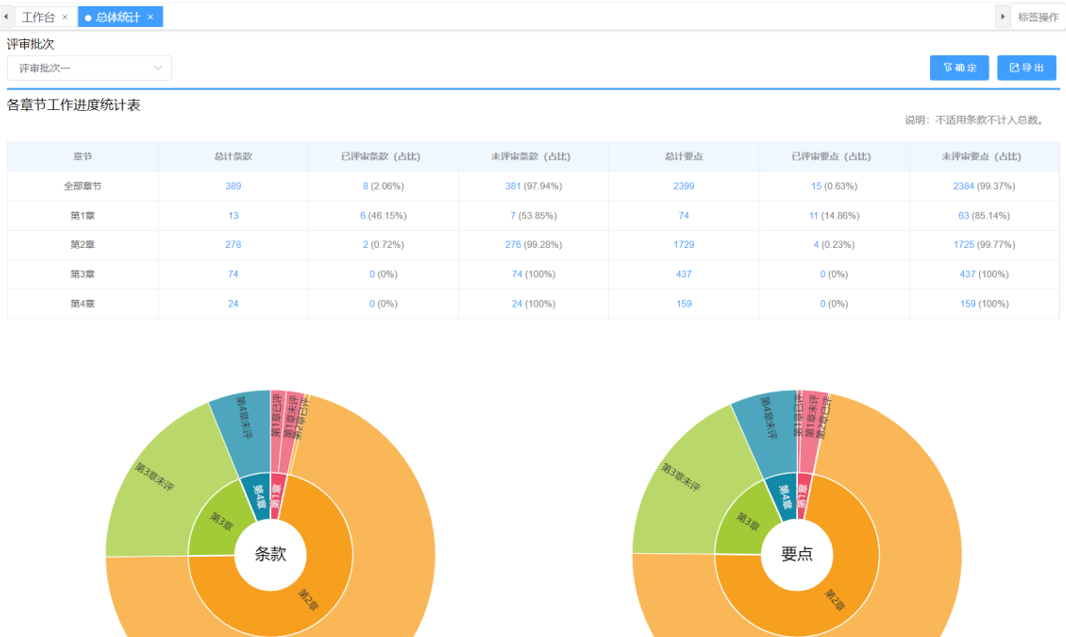Open 第4章 reviewed points link 0
This screenshot has width=1066, height=637.
coord(823,304)
